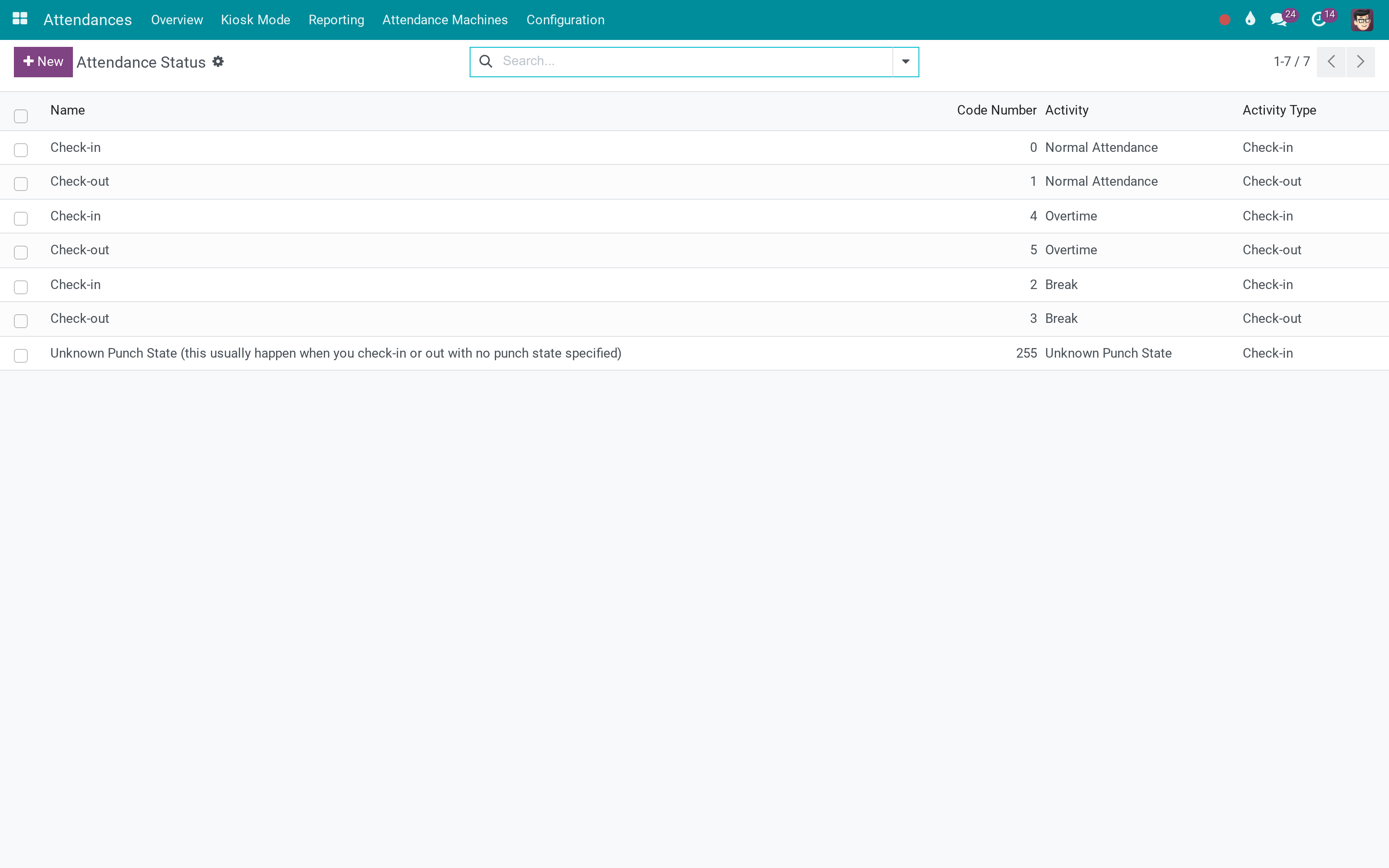
Task: Open the Attendance Machines menu
Action: point(445,20)
